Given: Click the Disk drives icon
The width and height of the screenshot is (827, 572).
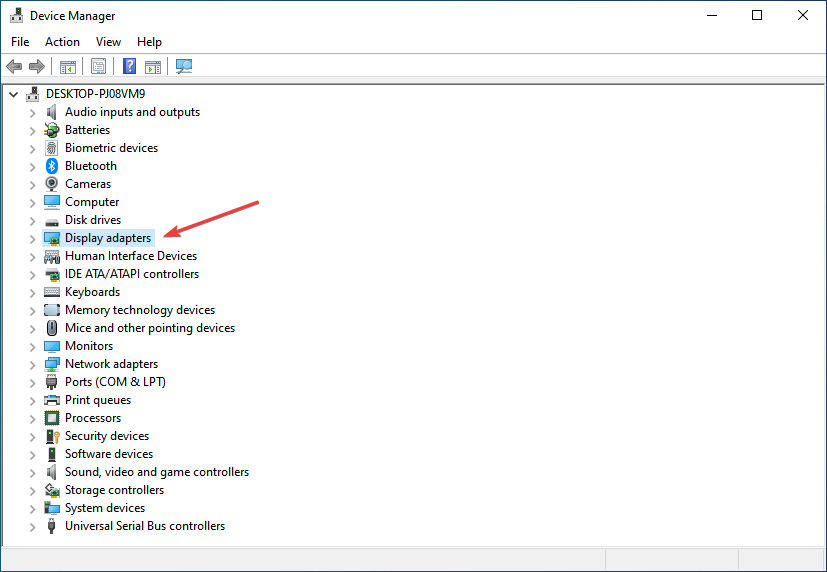Looking at the screenshot, I should pyautogui.click(x=52, y=221).
